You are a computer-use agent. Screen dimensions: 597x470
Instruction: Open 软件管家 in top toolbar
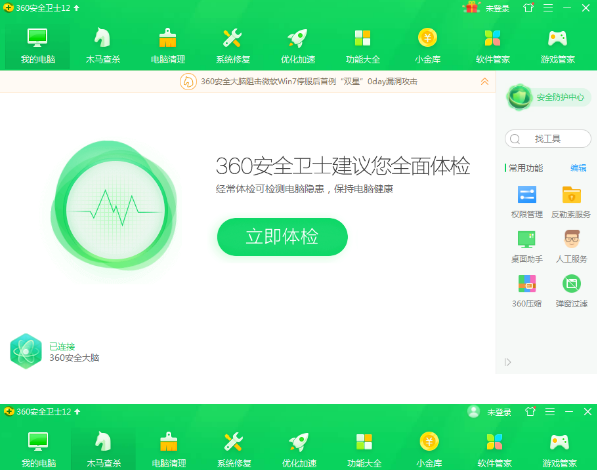coord(492,46)
